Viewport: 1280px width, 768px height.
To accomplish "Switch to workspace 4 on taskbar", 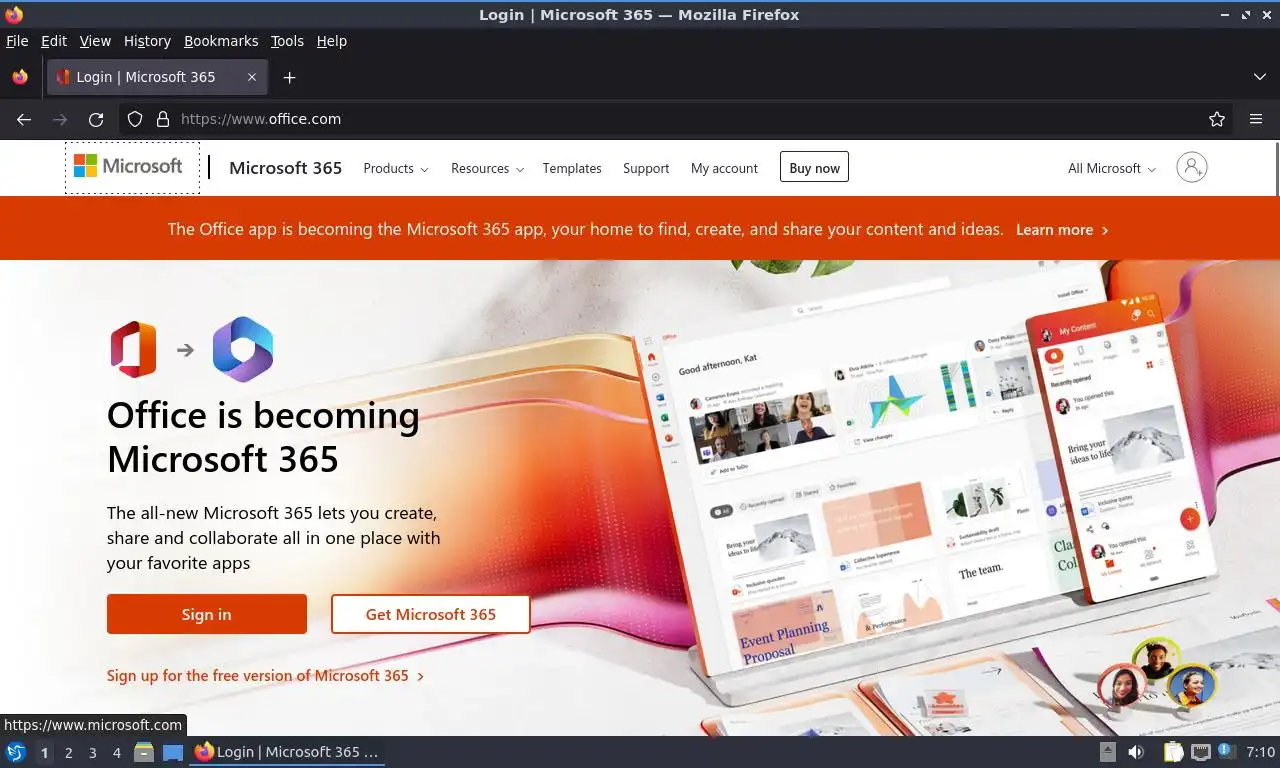I will 117,753.
